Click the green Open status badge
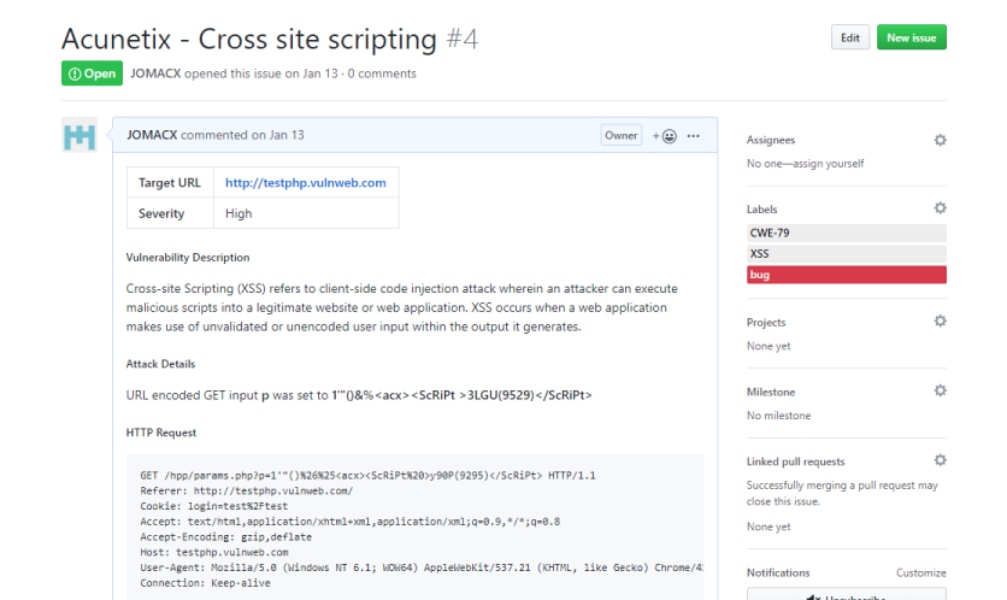1007x600 pixels. click(x=92, y=74)
